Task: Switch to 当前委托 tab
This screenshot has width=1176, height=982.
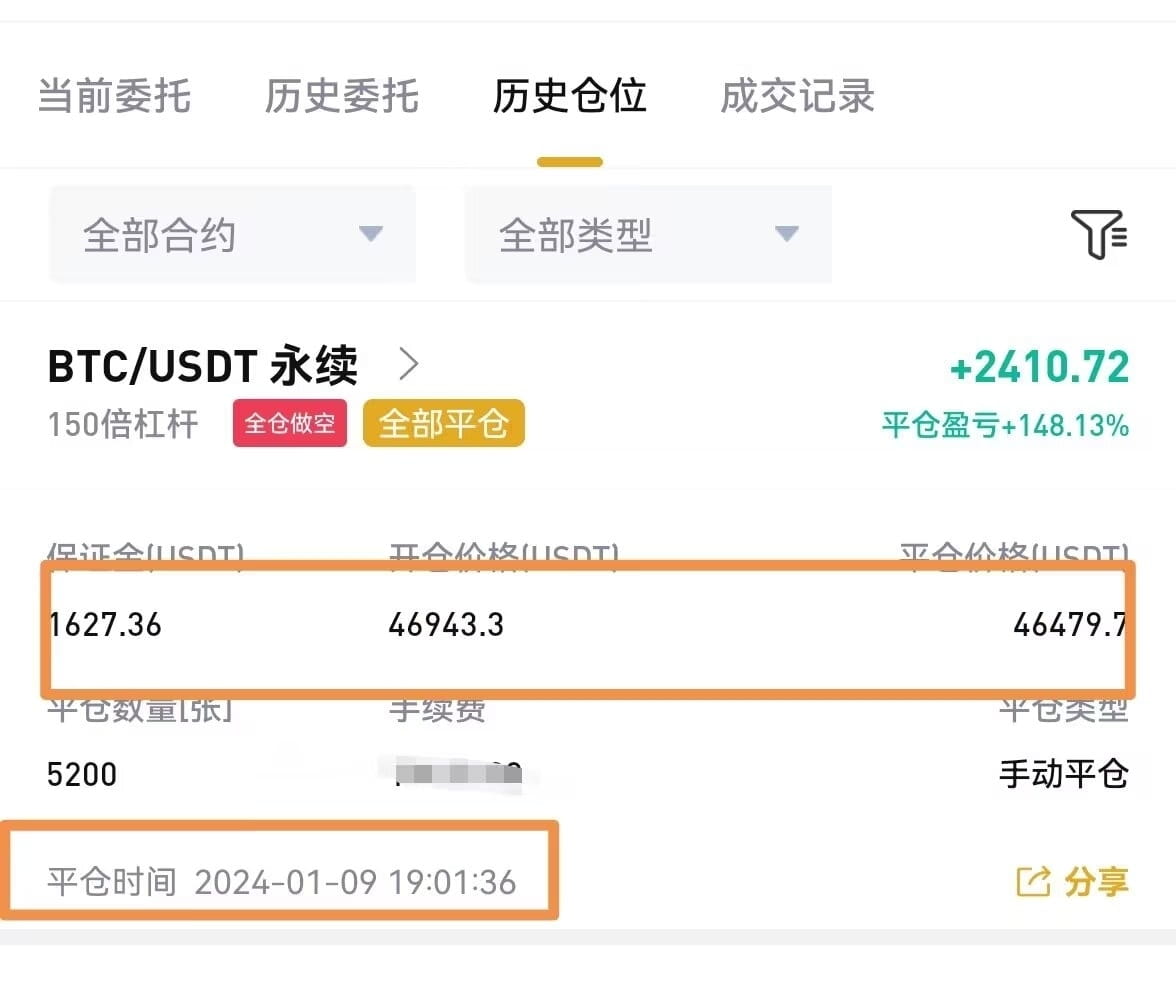Action: coord(114,96)
